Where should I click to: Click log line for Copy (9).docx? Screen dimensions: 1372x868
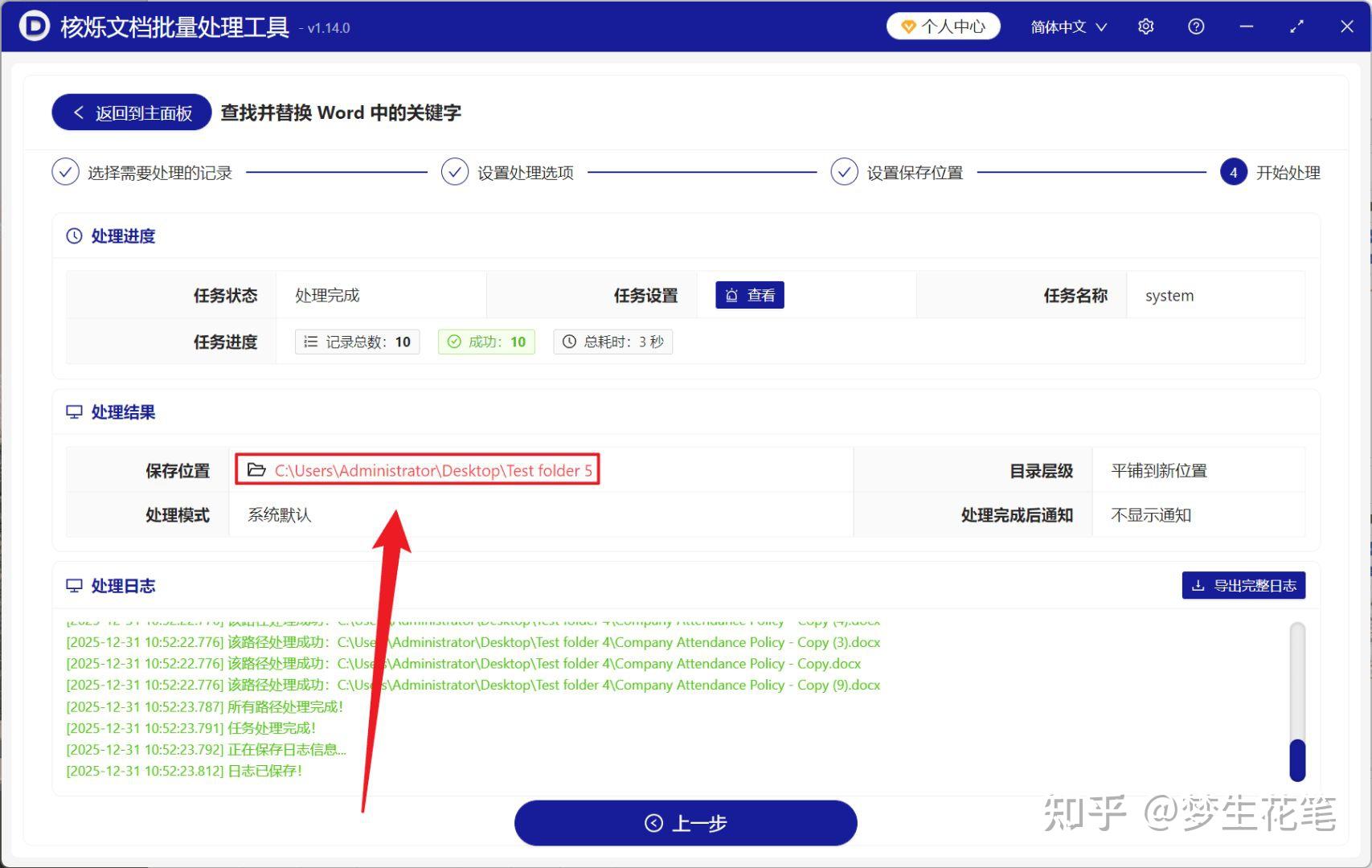tap(473, 685)
